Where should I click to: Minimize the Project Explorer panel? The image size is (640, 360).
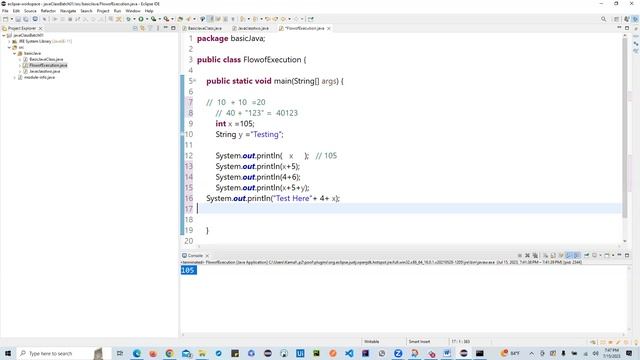point(166,28)
